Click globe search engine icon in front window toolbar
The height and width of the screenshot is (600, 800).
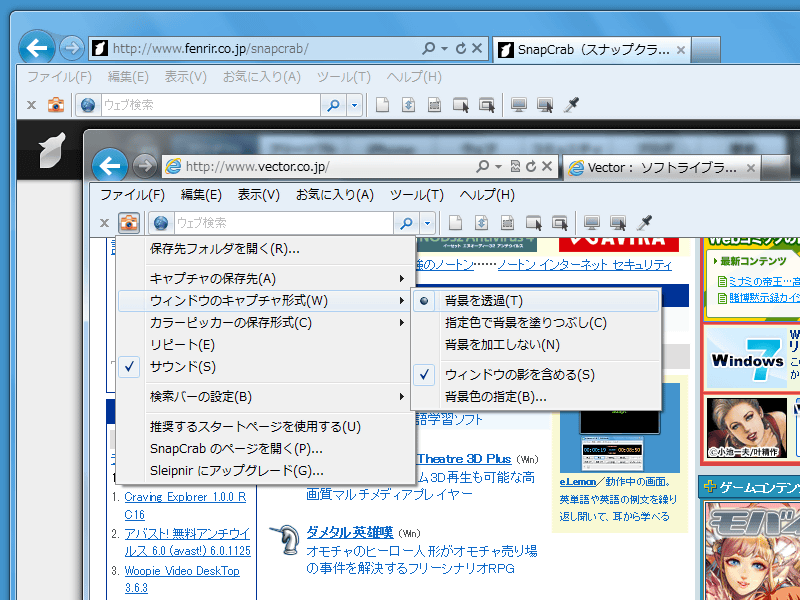pyautogui.click(x=161, y=223)
